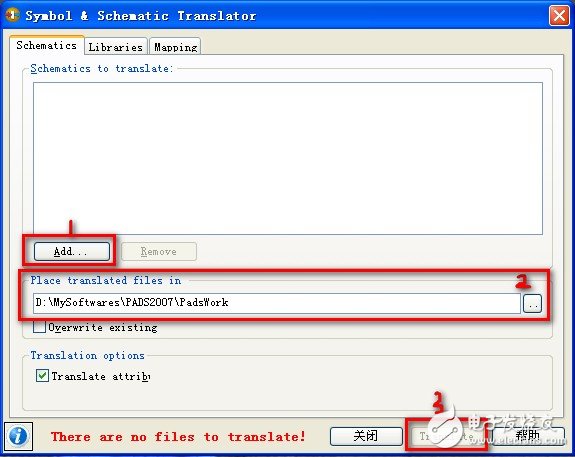
Task: Click the 关闭 button
Action: (x=366, y=436)
